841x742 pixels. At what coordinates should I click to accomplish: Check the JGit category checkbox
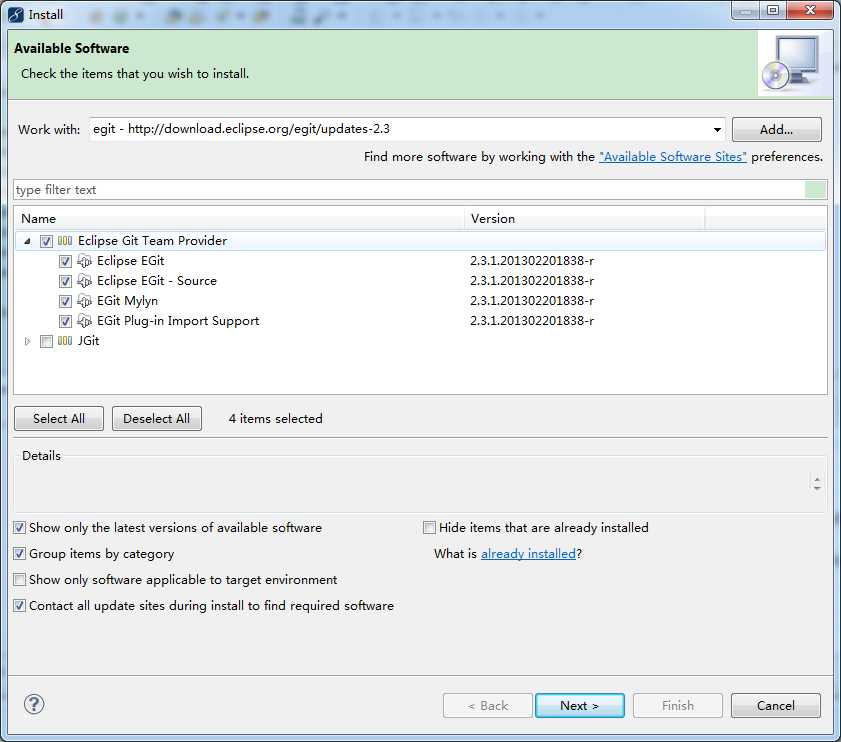tap(46, 341)
